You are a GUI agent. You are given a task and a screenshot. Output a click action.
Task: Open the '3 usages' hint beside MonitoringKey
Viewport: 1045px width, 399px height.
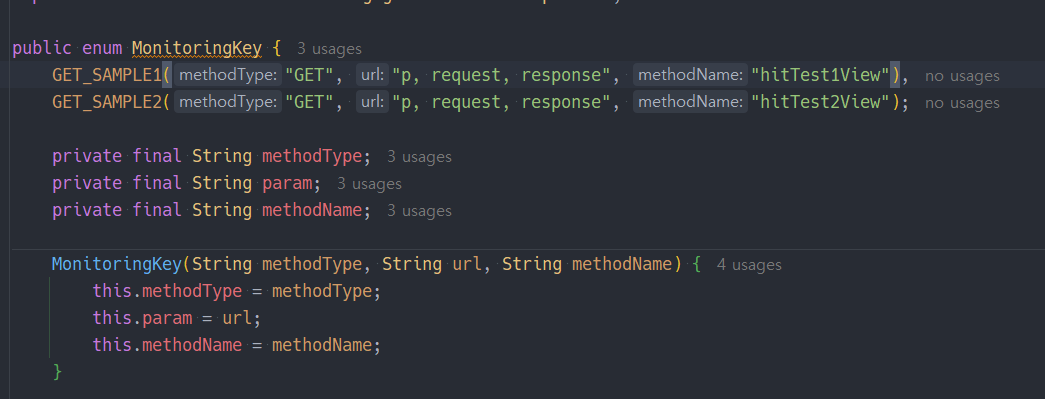pos(329,49)
